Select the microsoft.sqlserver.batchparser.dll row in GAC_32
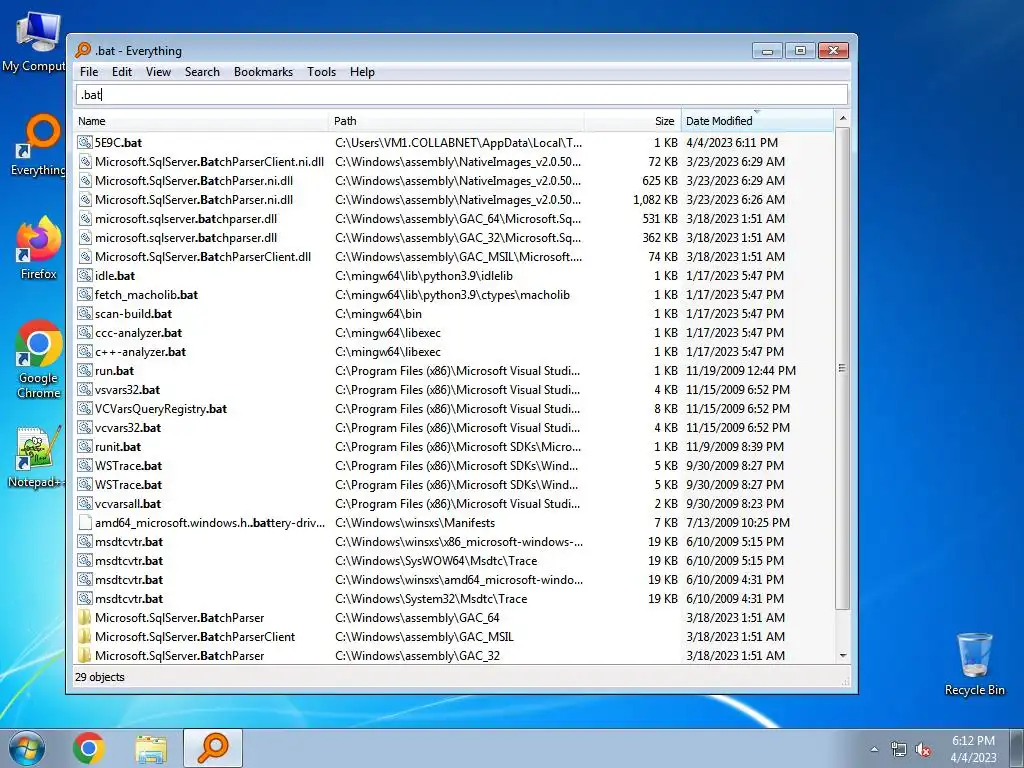This screenshot has width=1024, height=768. (454, 238)
